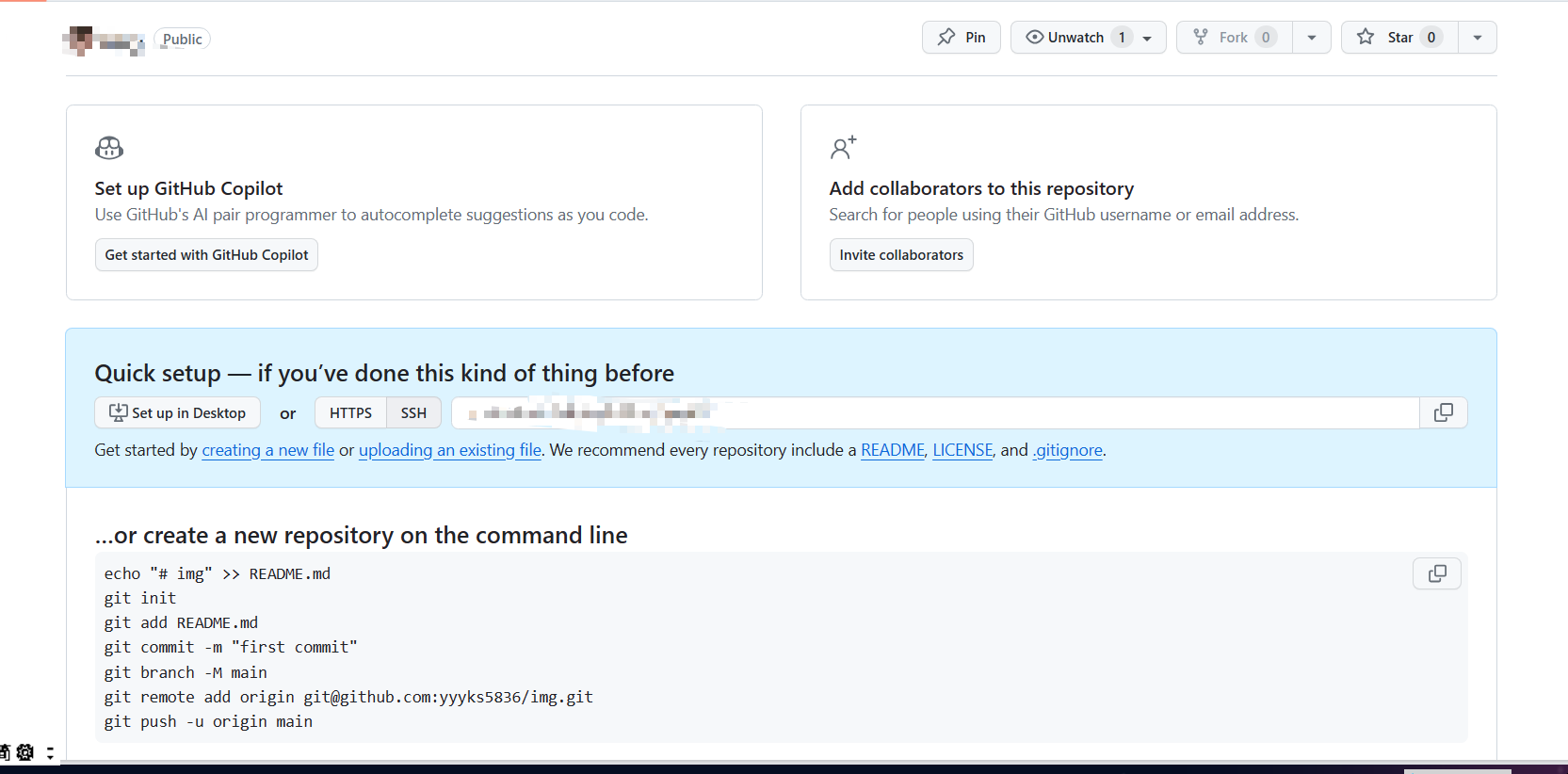
Task: Open the Unwatch notifications dropdown arrow
Action: (x=1148, y=38)
